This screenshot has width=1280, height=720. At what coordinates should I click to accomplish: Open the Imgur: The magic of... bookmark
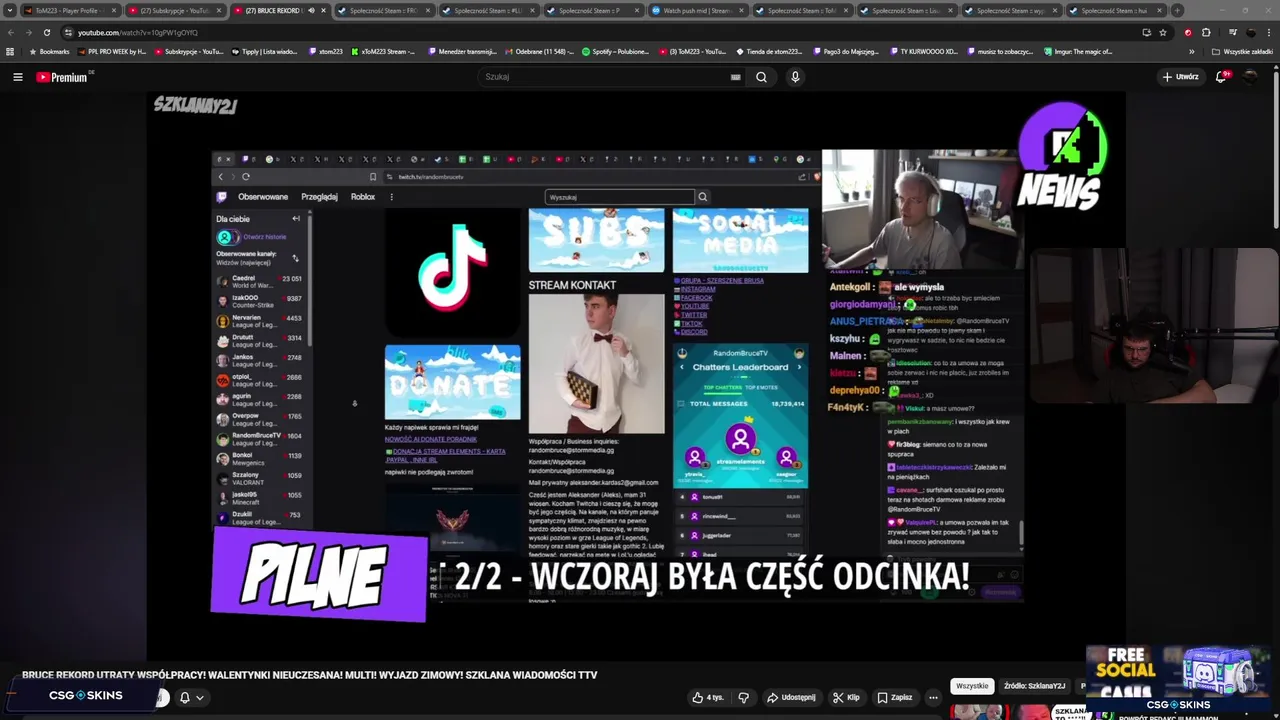point(1078,51)
